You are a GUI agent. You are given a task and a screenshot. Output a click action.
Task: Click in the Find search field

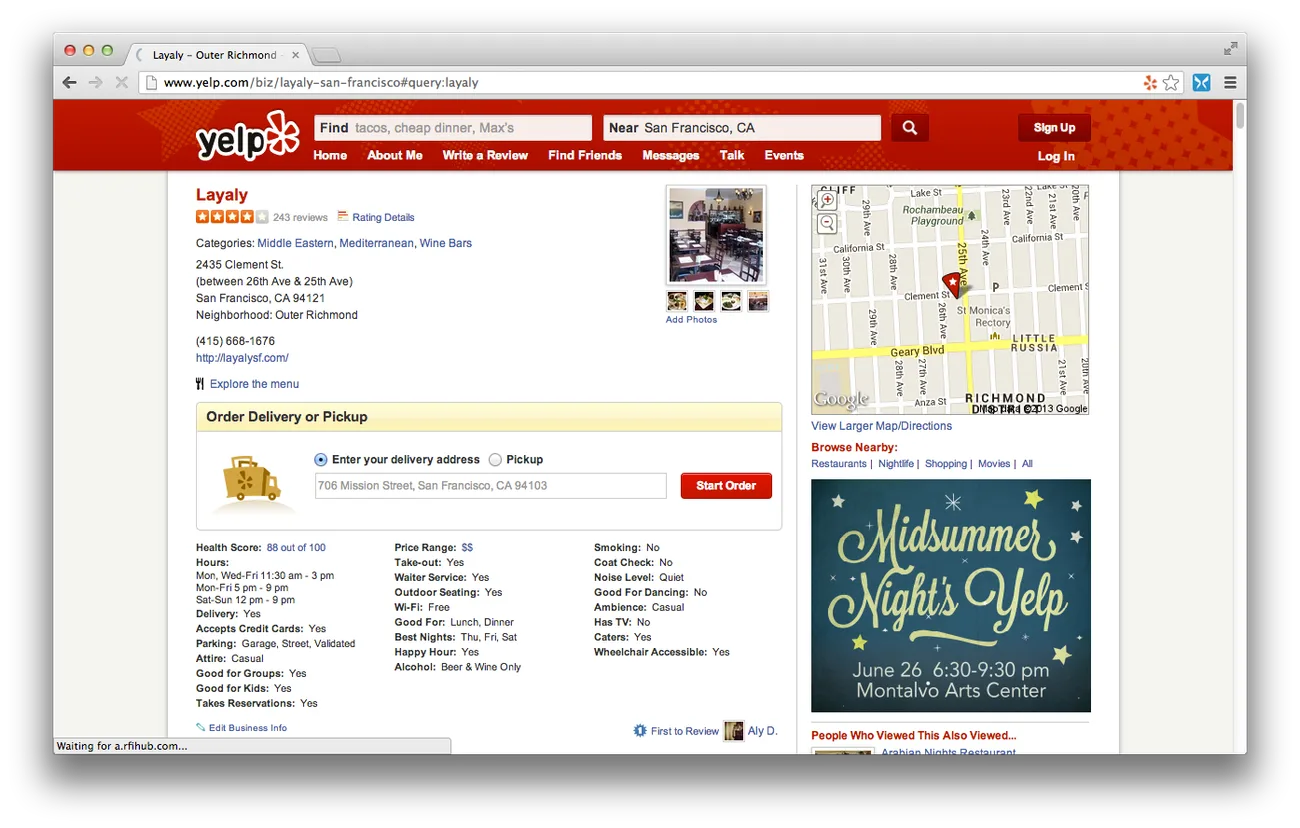tap(453, 128)
